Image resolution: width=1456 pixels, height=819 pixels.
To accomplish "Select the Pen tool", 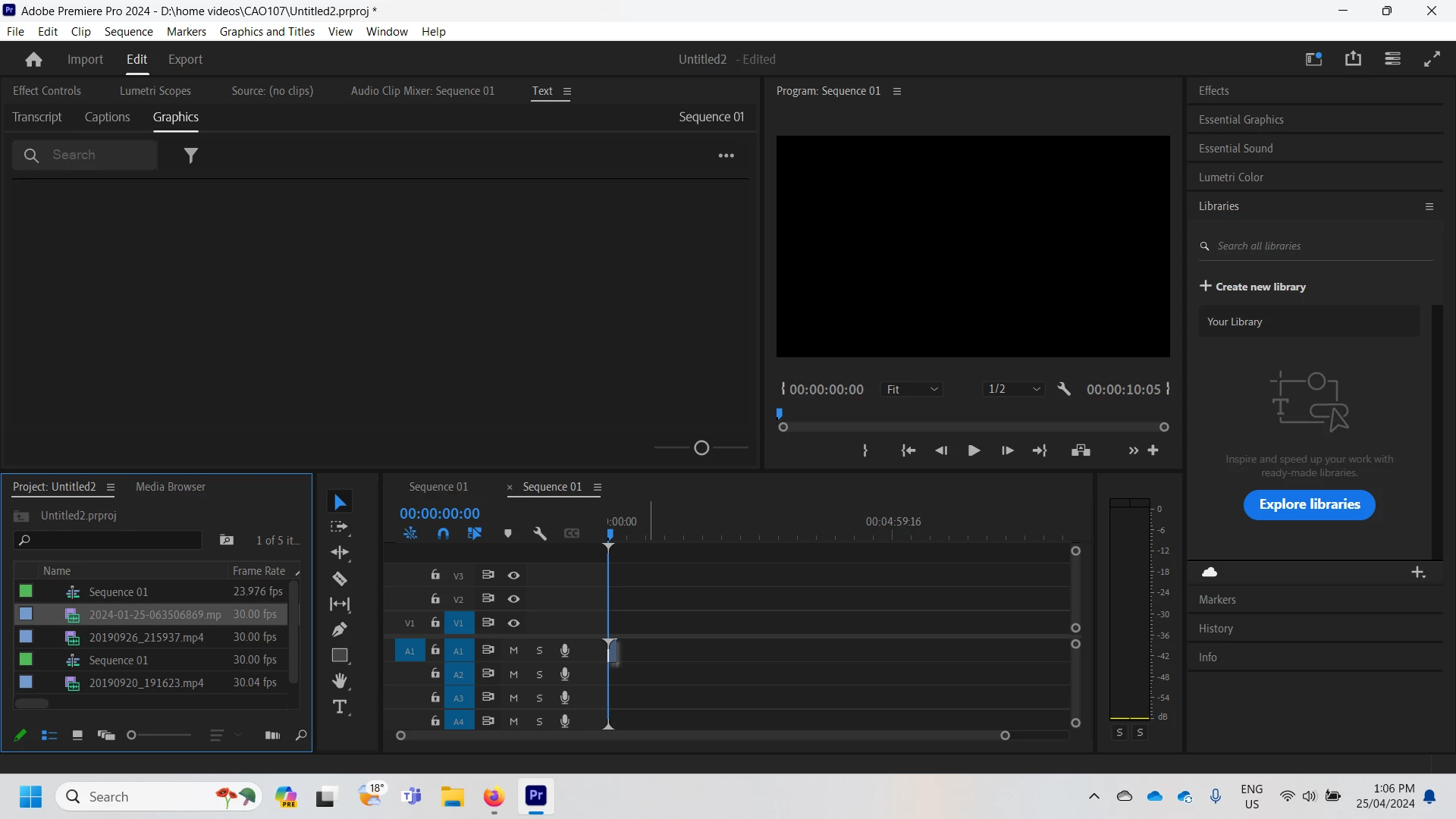I will [340, 629].
